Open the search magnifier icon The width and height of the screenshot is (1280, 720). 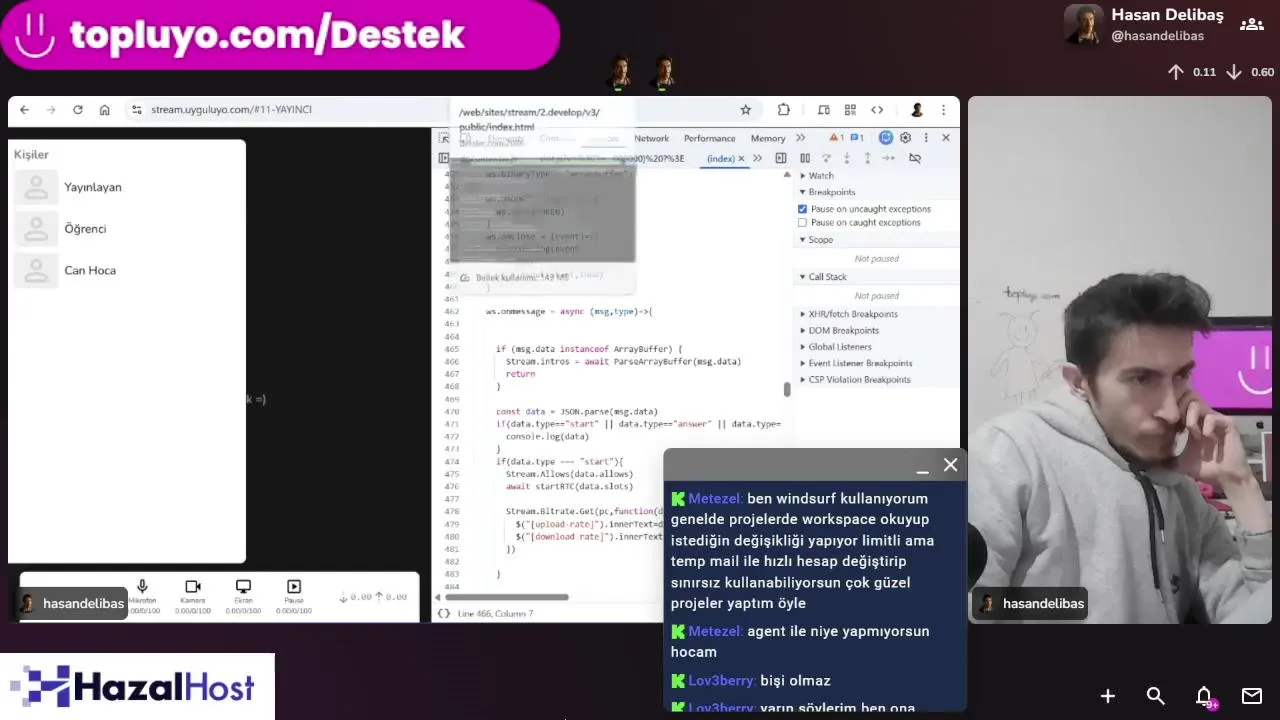click(x=1156, y=696)
